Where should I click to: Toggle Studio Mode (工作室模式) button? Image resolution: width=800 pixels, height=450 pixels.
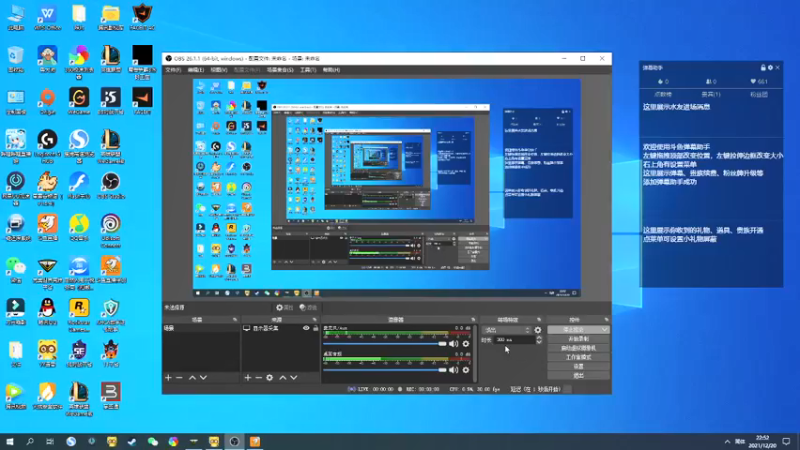[x=578, y=357]
